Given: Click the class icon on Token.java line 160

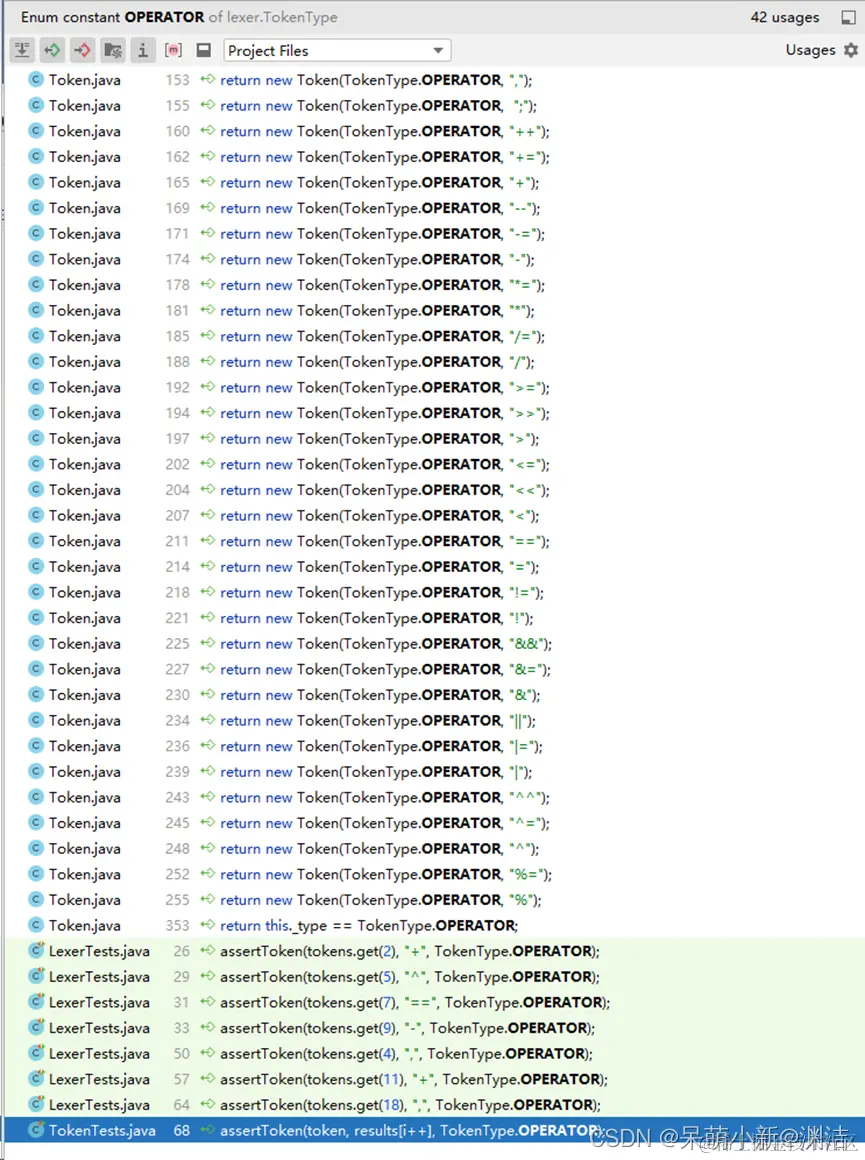Looking at the screenshot, I should tap(36, 130).
